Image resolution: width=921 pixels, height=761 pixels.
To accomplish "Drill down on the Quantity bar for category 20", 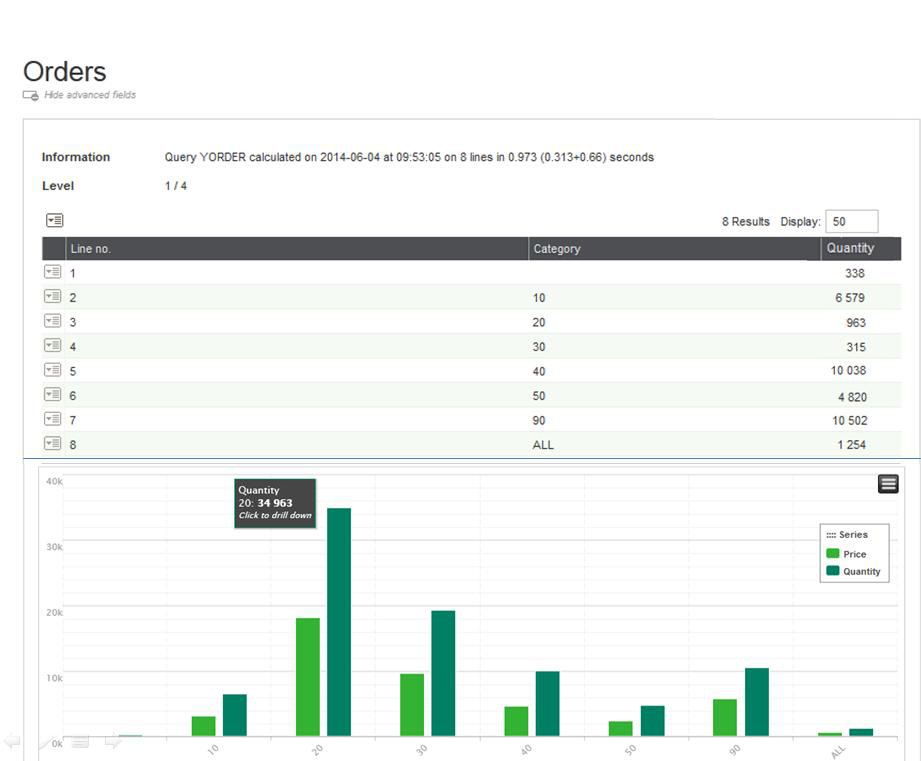I will pyautogui.click(x=339, y=620).
